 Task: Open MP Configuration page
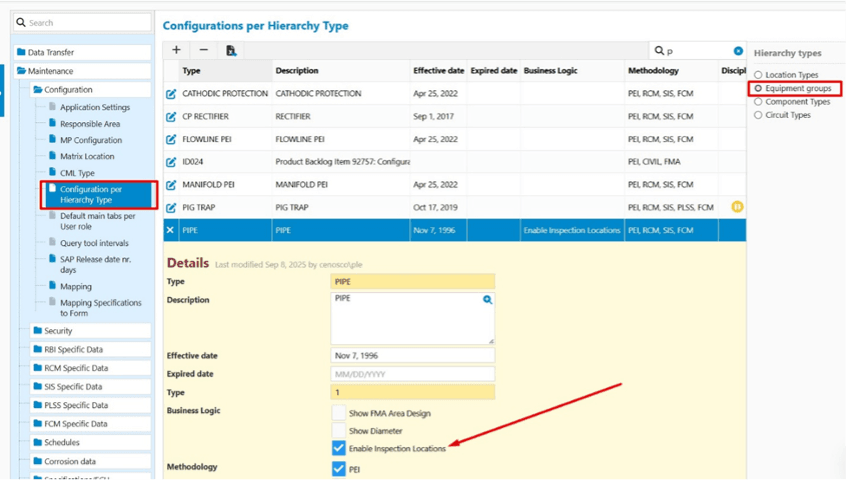(91, 140)
